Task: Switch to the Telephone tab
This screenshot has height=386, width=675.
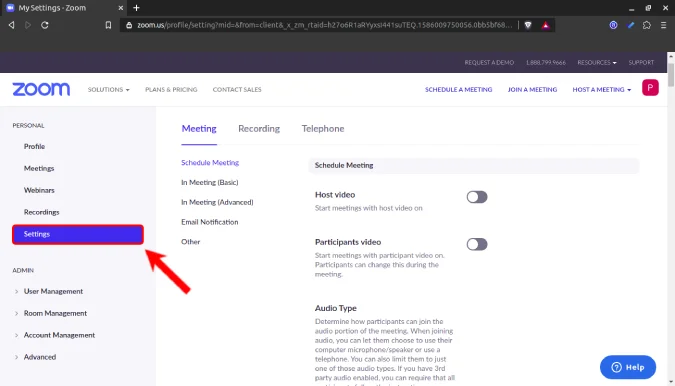Action: tap(323, 129)
